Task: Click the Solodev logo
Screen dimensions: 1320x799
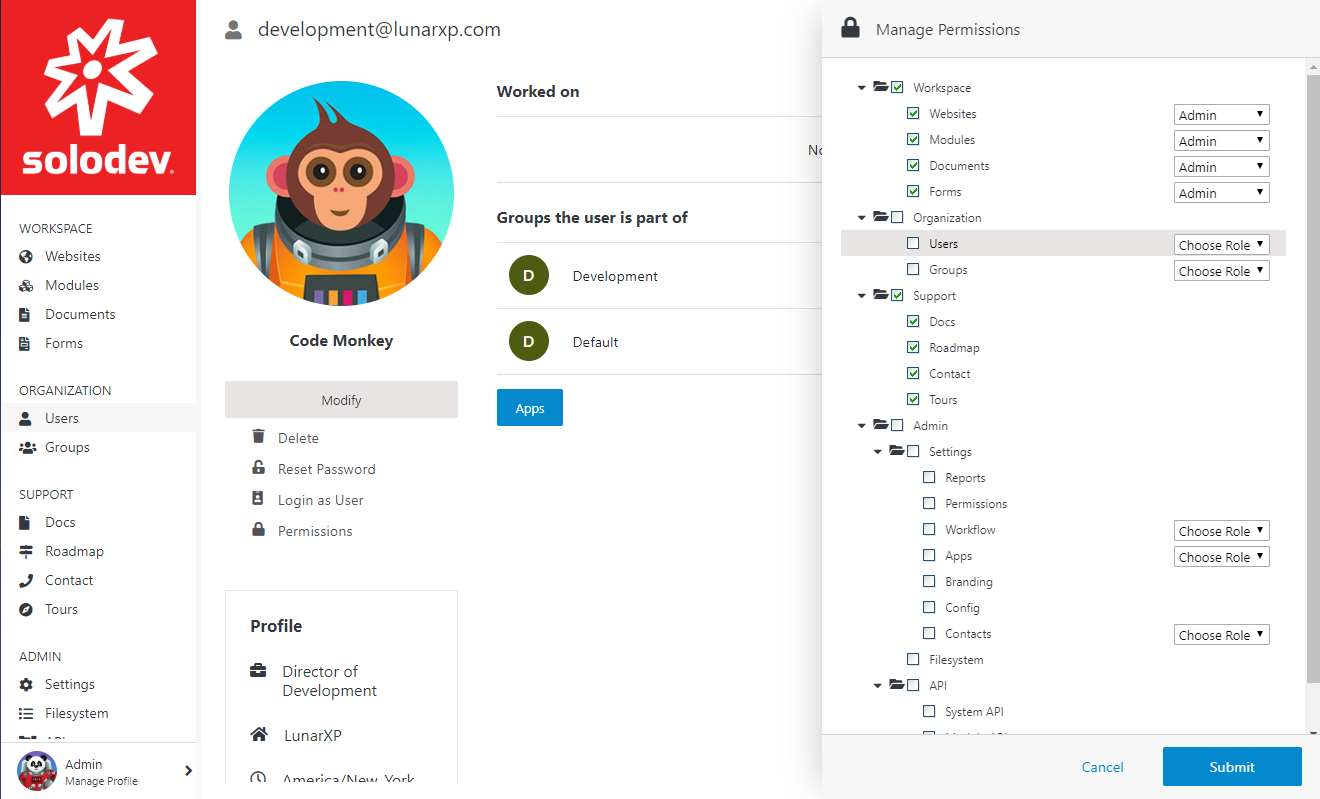Action: [98, 98]
